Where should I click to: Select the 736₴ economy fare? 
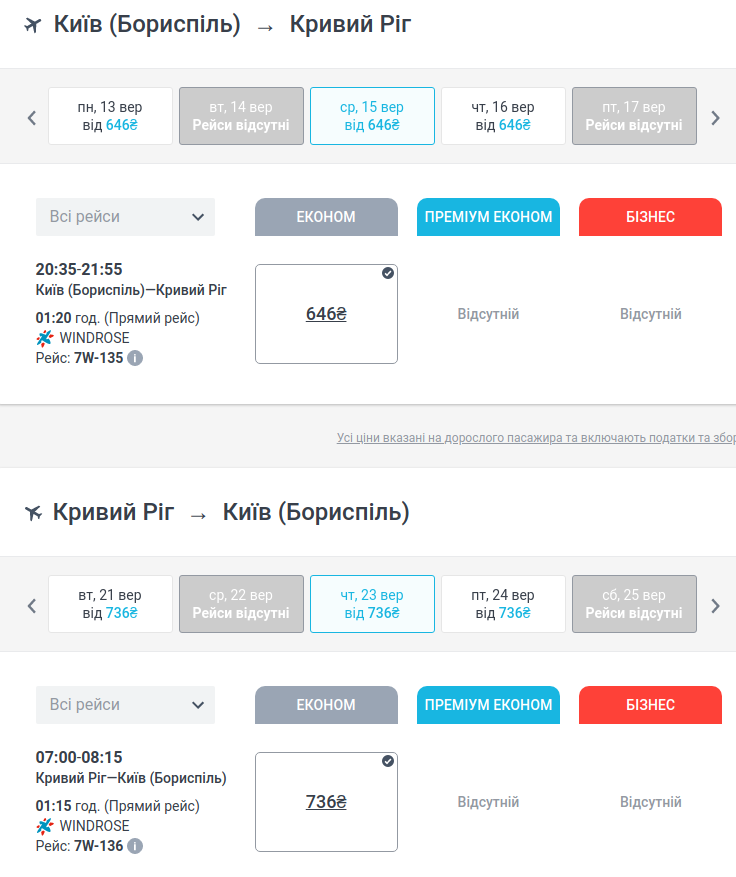(326, 802)
